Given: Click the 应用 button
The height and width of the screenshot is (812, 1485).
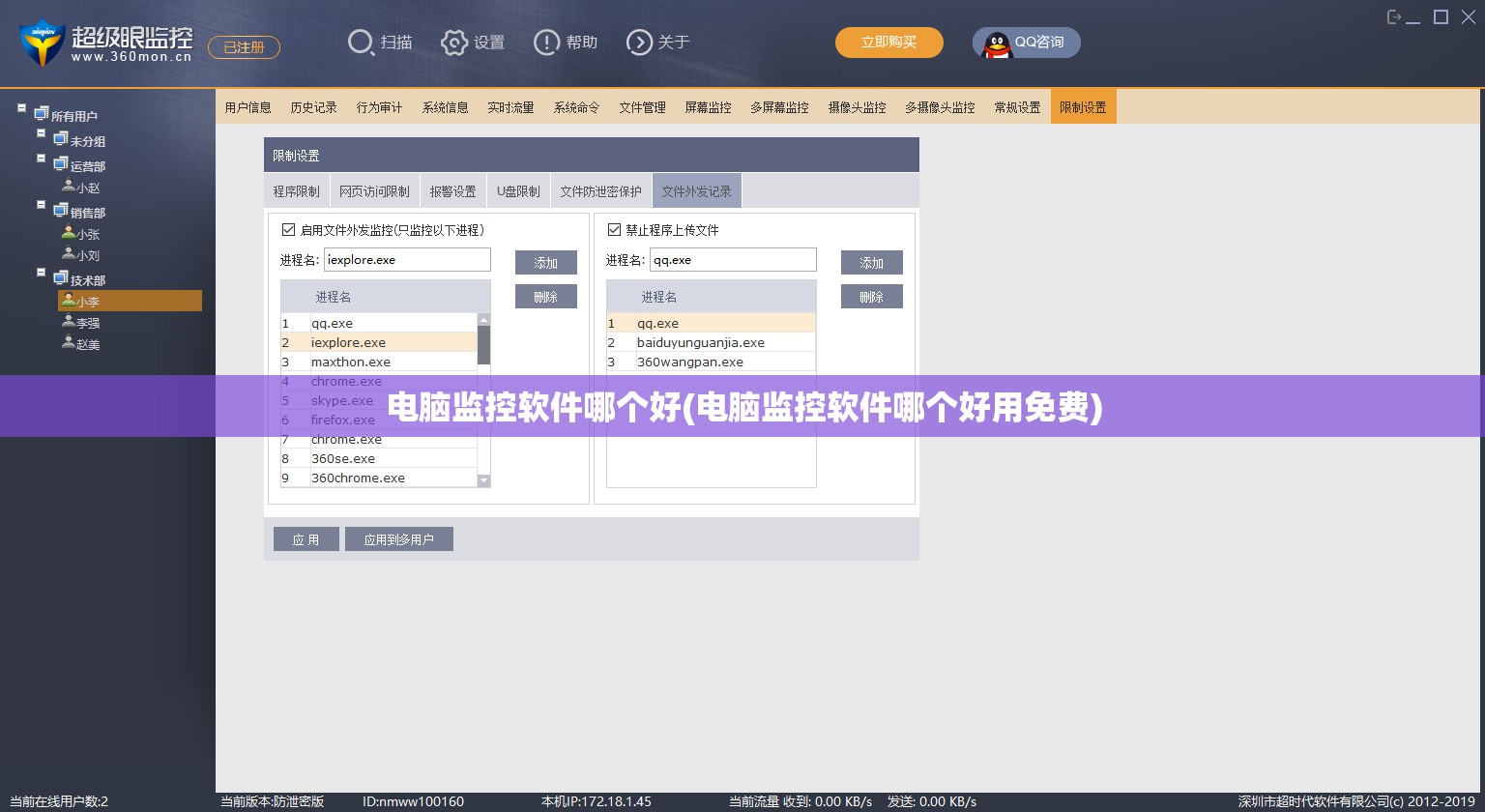Looking at the screenshot, I should tap(306, 539).
